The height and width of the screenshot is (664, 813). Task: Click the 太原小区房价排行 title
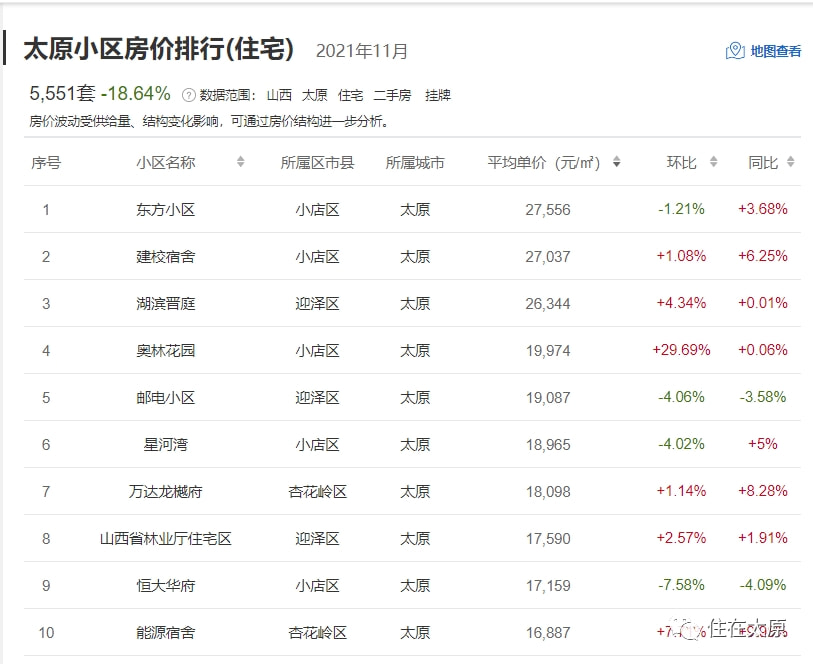pos(158,49)
